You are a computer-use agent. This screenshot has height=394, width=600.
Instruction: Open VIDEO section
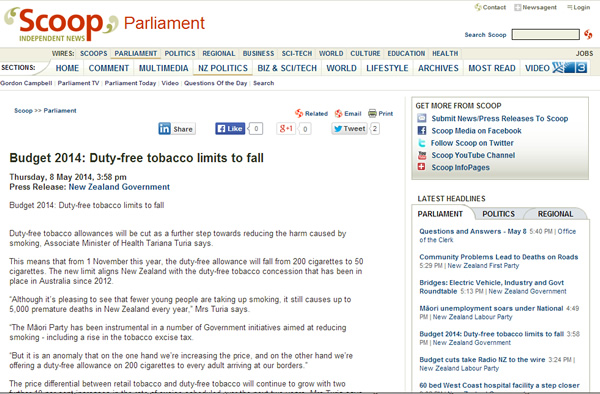coord(537,68)
